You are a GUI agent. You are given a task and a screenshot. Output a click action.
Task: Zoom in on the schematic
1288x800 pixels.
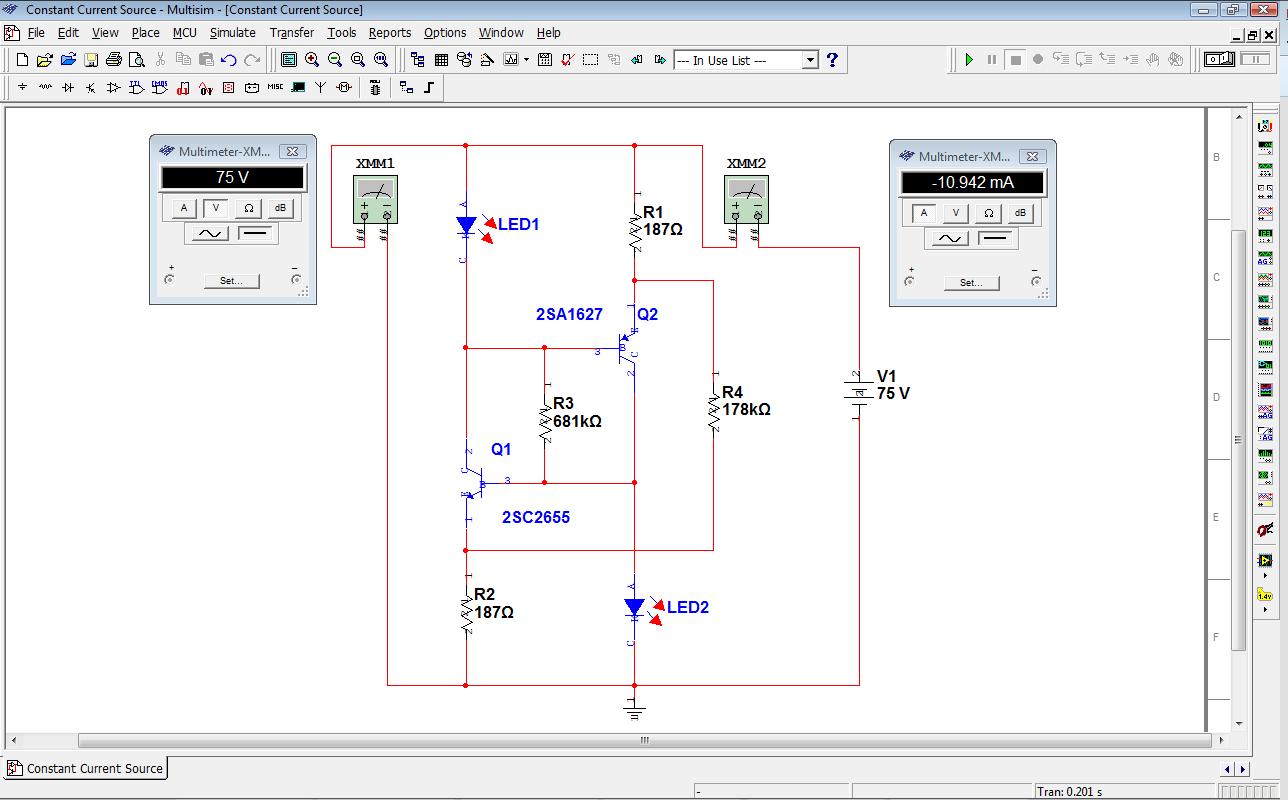[312, 60]
